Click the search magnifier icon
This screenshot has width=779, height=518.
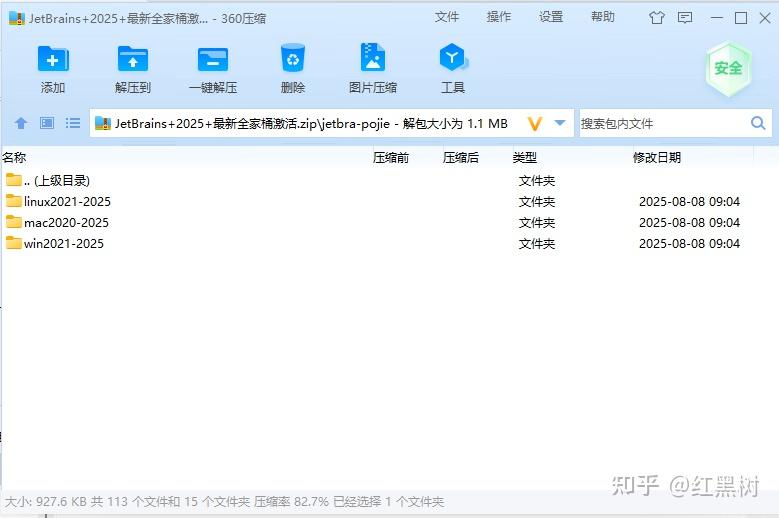(758, 123)
